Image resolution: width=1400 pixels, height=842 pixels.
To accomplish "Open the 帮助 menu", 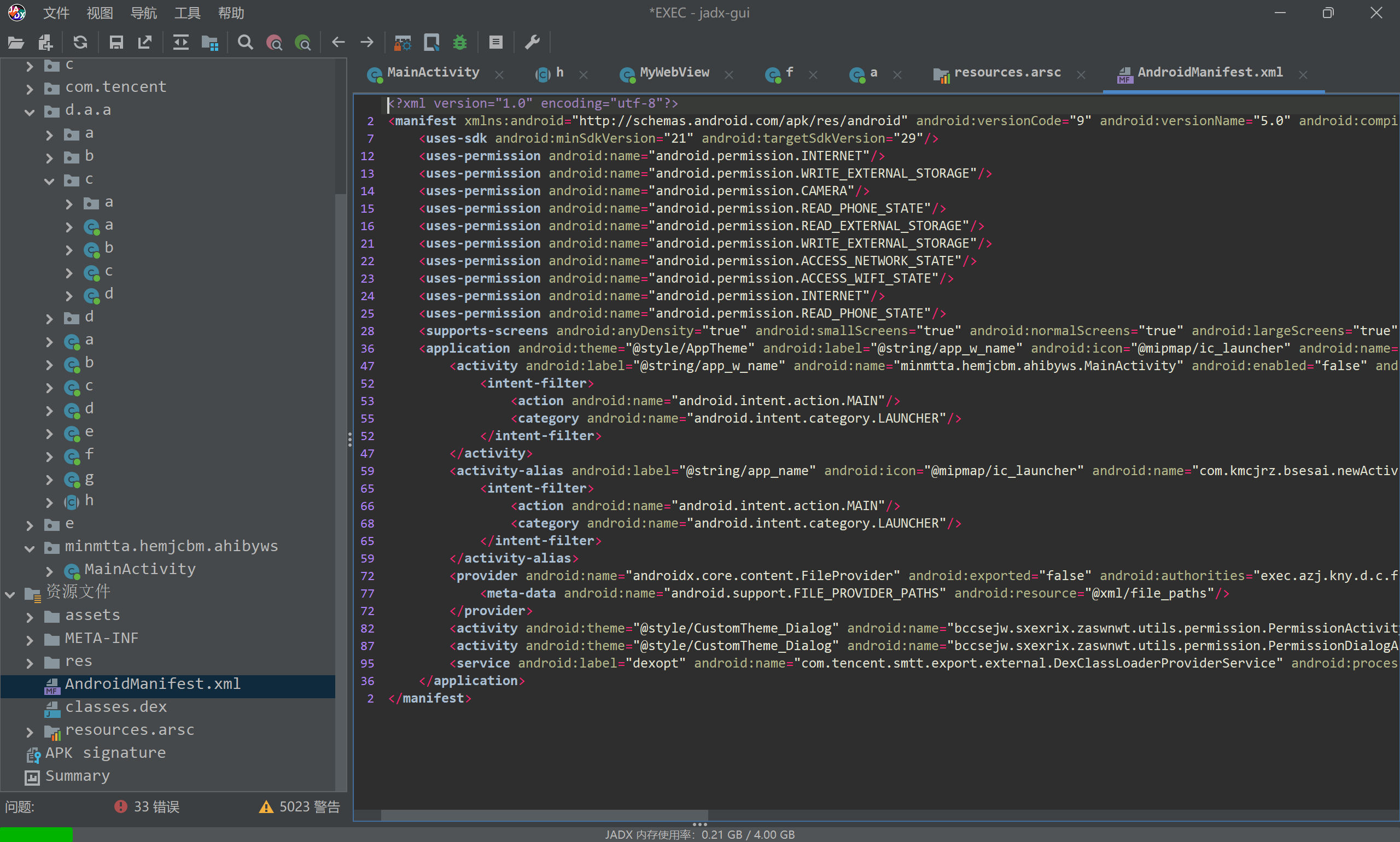I will [x=231, y=13].
